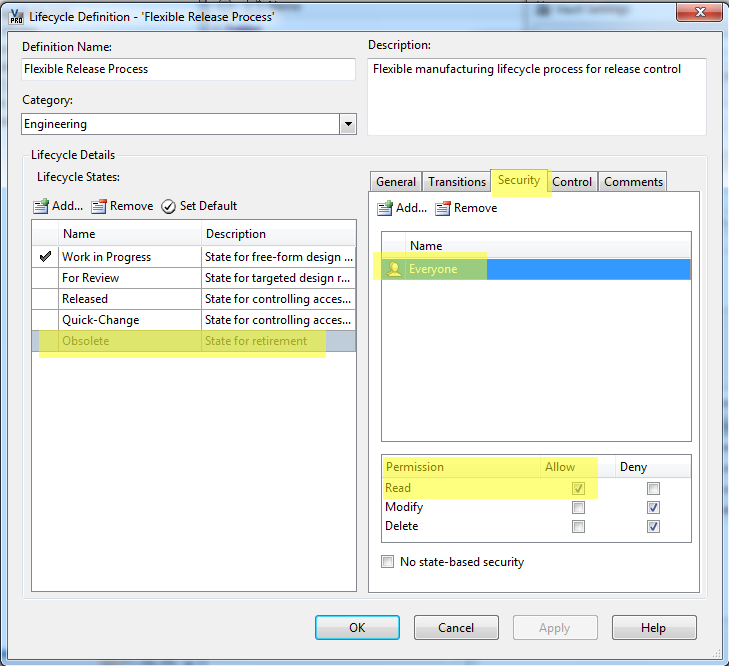
Task: Close the Lifecycle Definition dialog
Action: tap(700, 12)
